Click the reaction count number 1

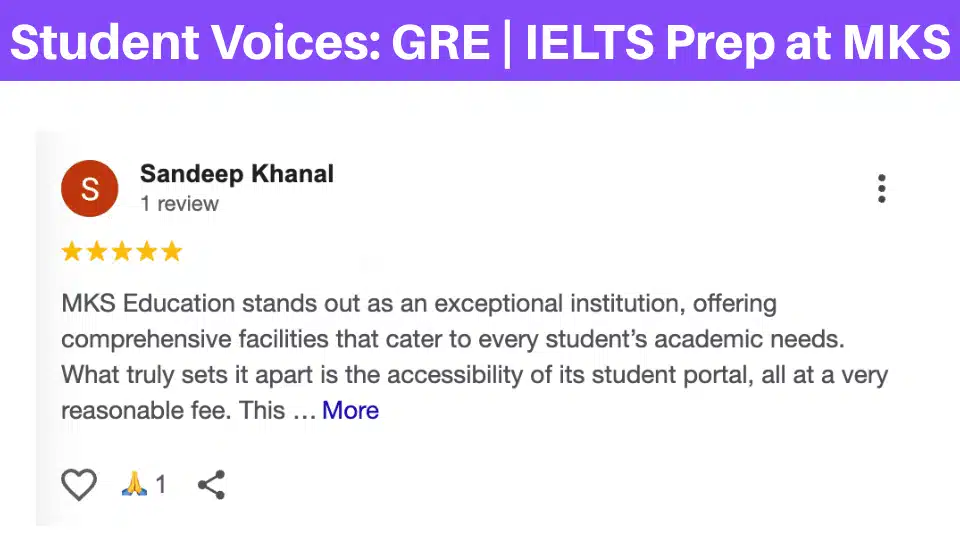click(x=161, y=486)
